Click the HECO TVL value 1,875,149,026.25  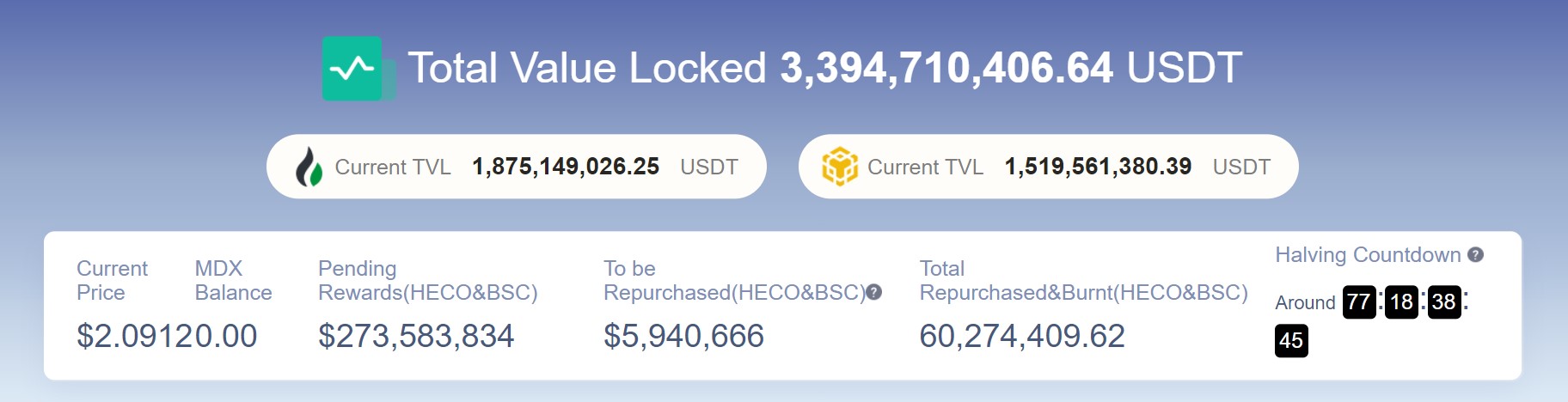(566, 167)
